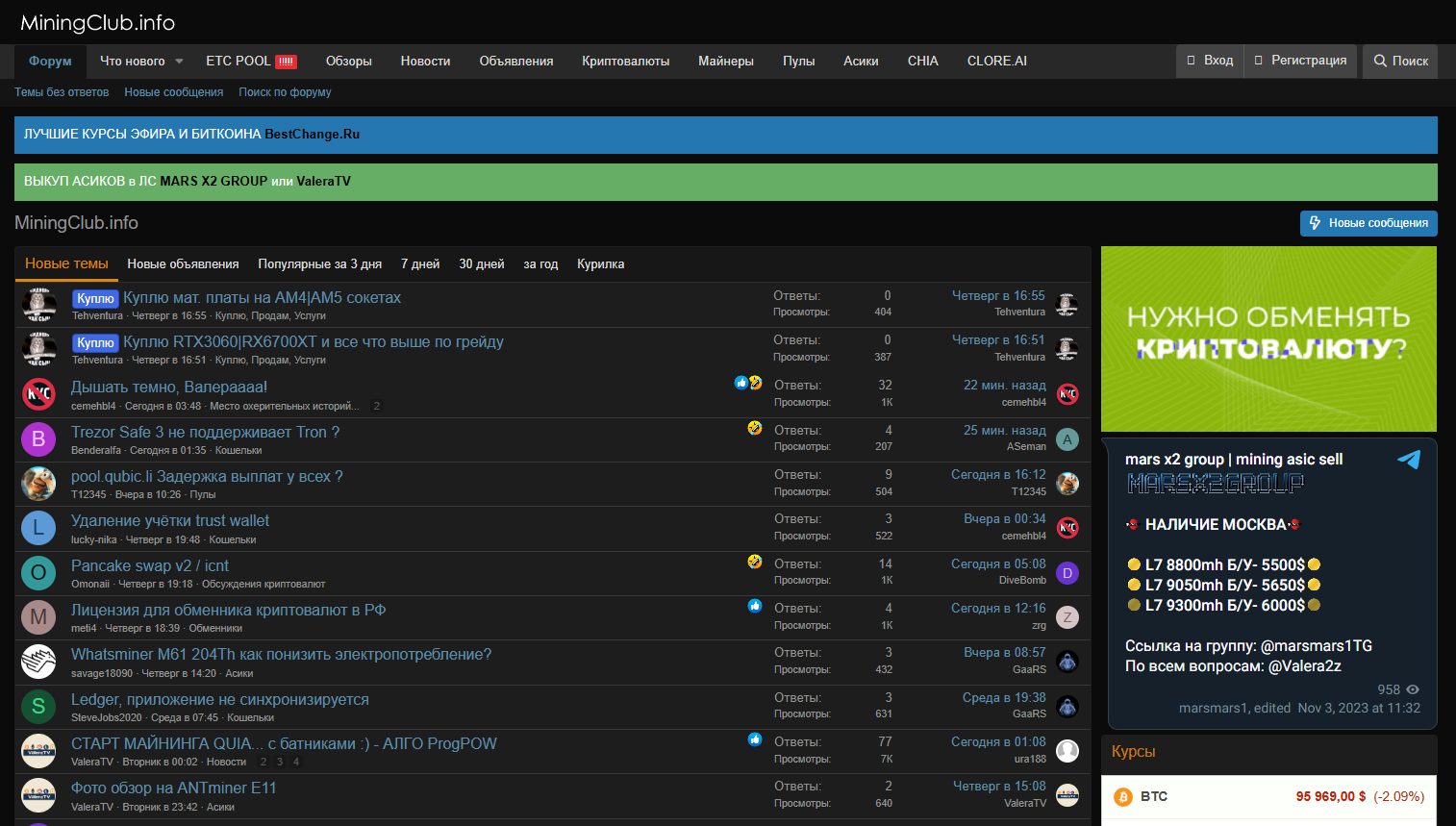The image size is (1456, 826).
Task: Open 'Поиск по форуму' link
Action: pos(285,92)
